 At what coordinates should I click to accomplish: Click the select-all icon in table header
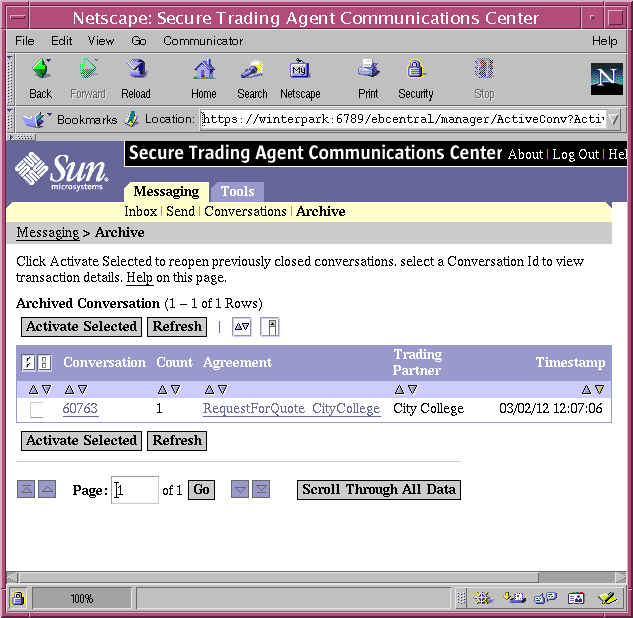(28, 362)
